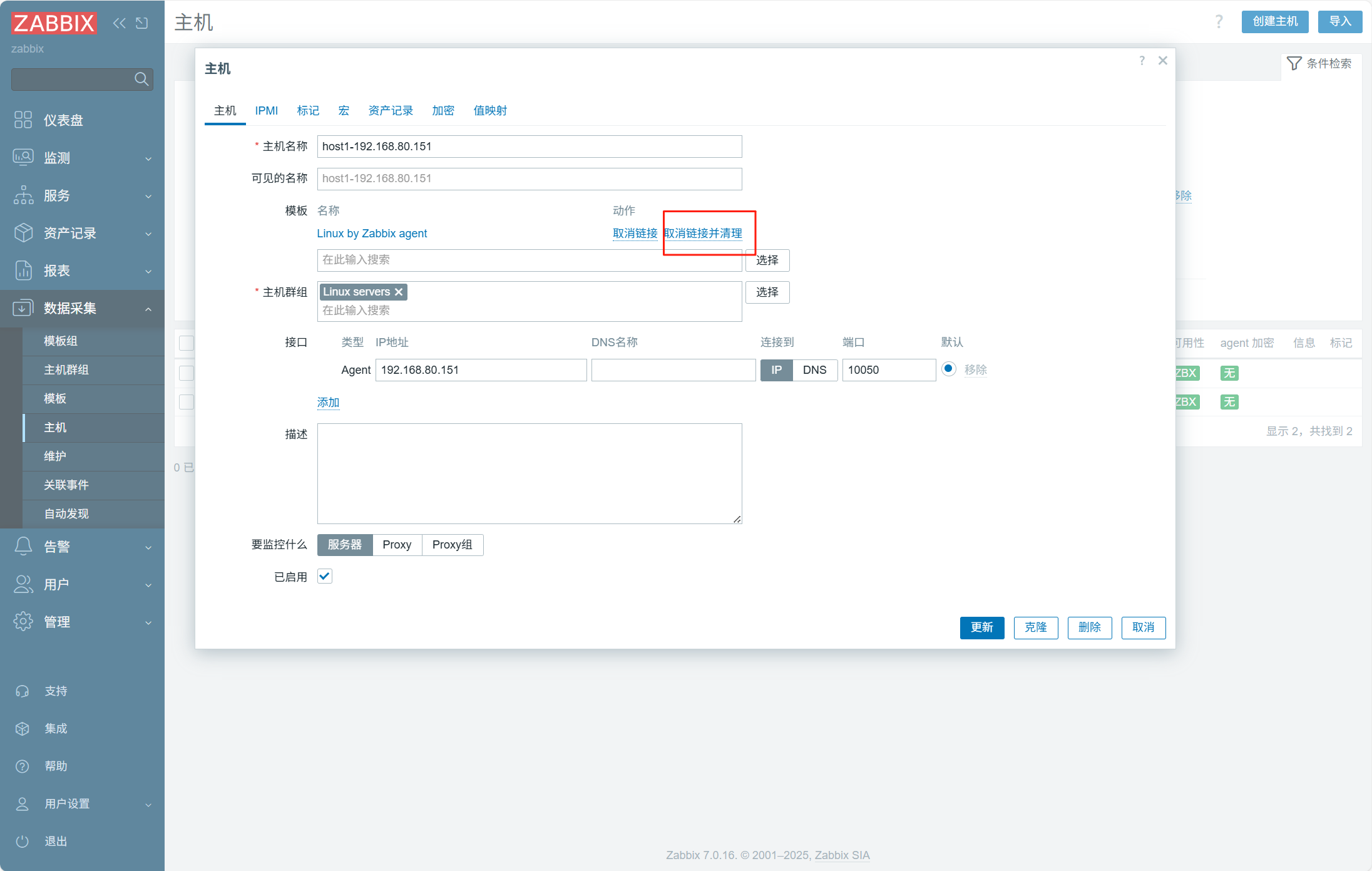This screenshot has height=871, width=1372.
Task: Expand the 用户 menu chevron
Action: [148, 585]
